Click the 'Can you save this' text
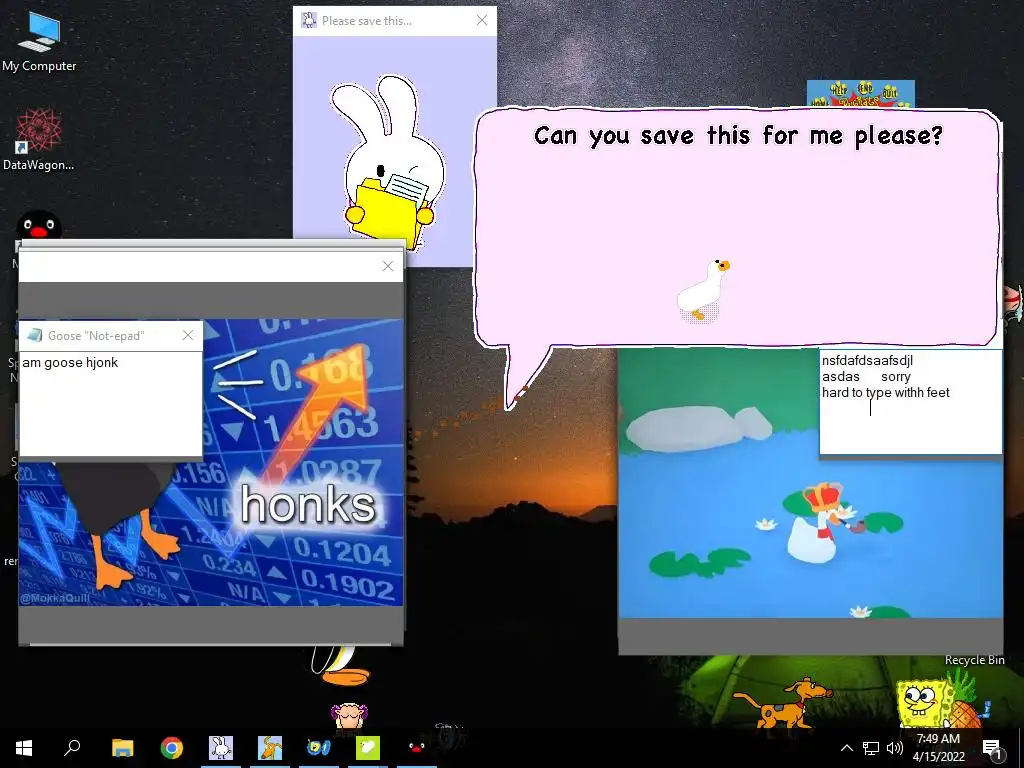Screen dimensions: 1024x768 pyautogui.click(x=738, y=136)
